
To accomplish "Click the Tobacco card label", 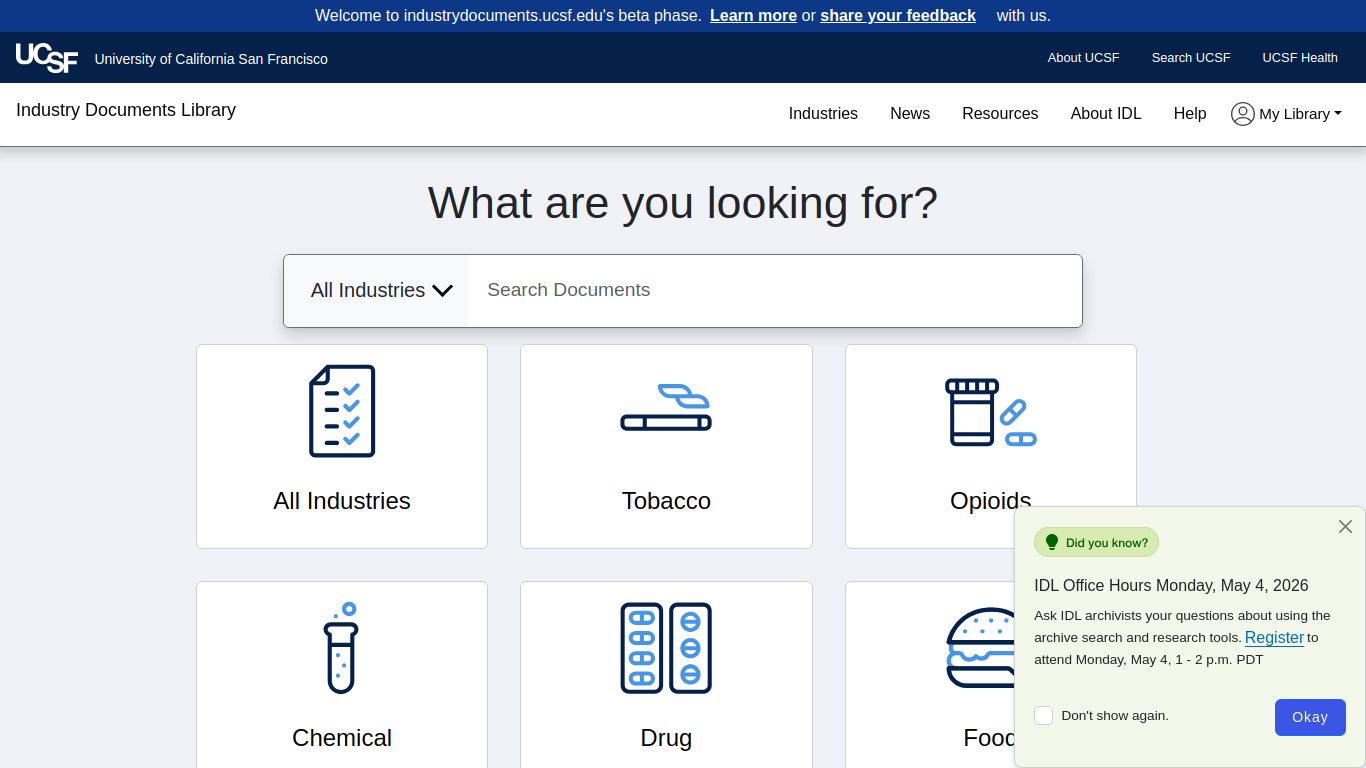I will [666, 501].
